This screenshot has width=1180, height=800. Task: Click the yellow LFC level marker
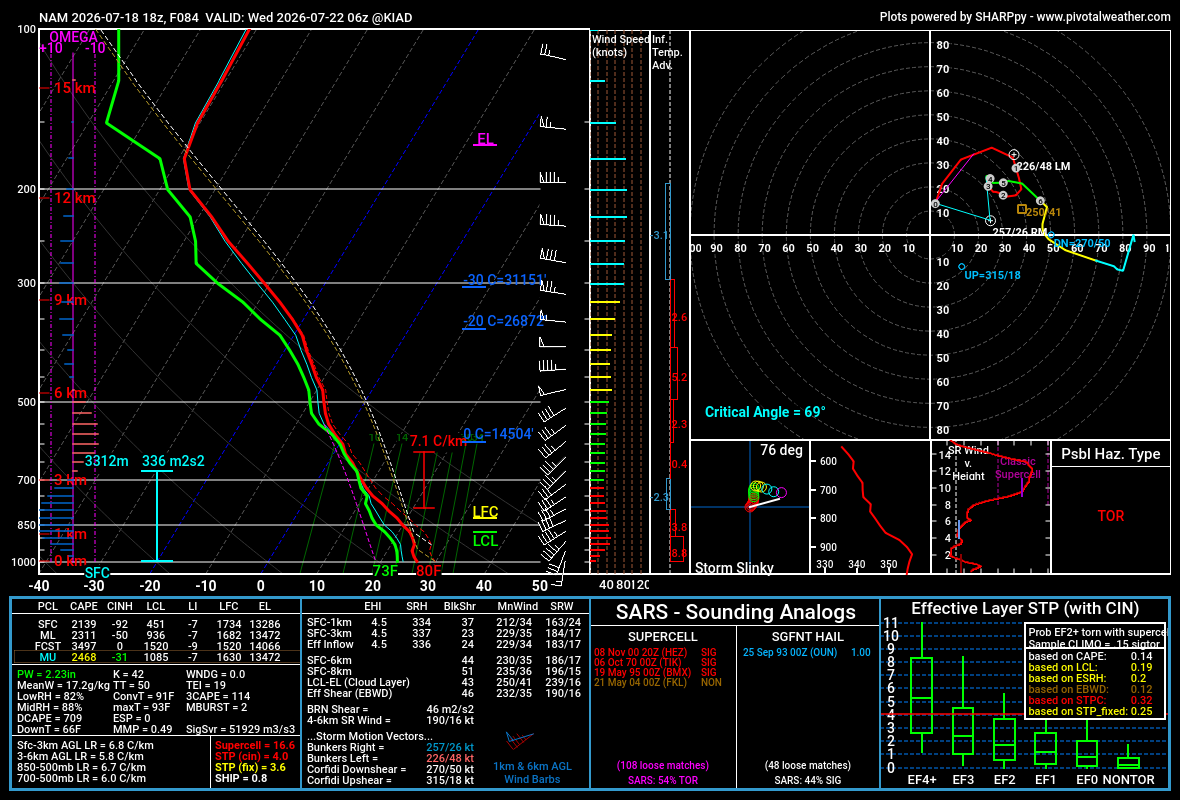coord(485,513)
